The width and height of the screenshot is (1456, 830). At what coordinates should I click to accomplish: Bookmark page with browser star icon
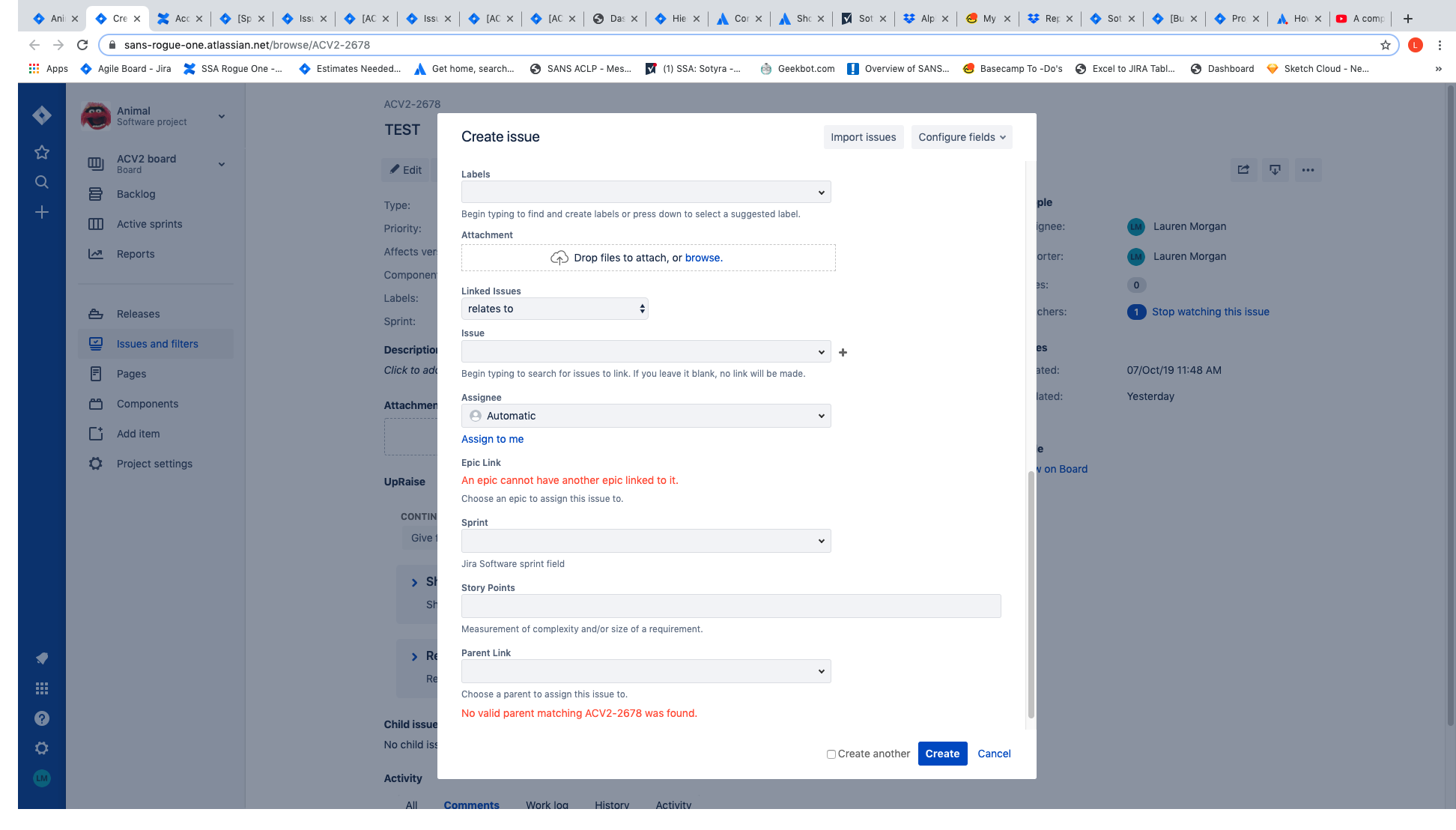tap(1385, 45)
